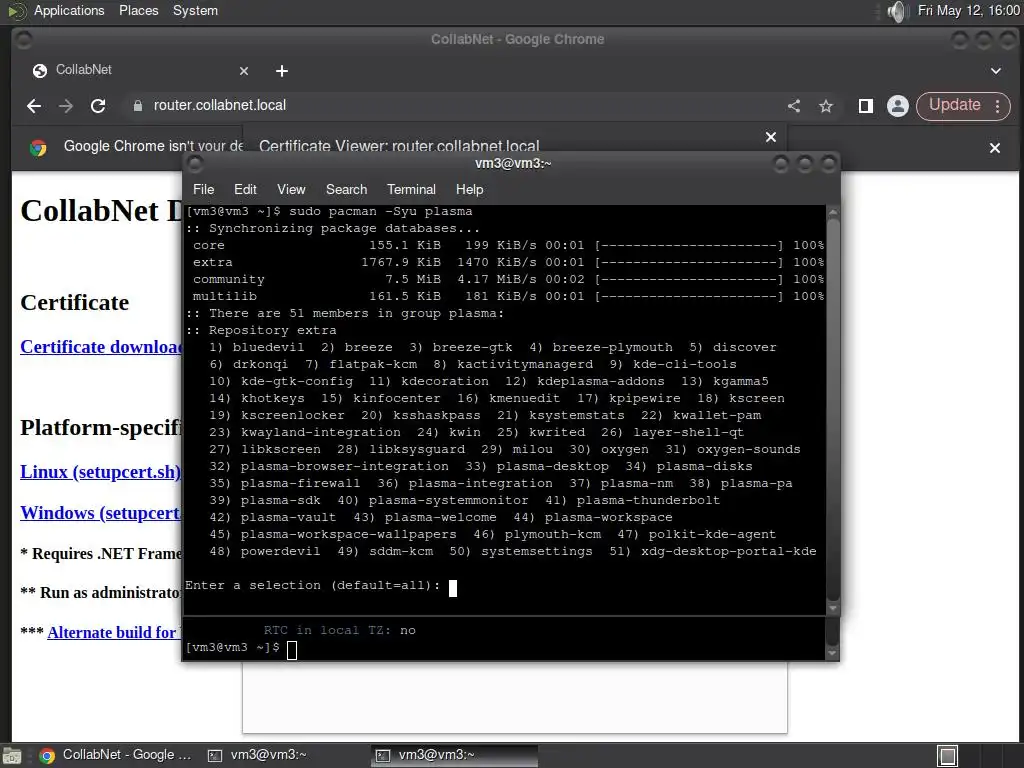This screenshot has height=768, width=1024.
Task: Bookmark this page with the star icon
Action: 826,106
